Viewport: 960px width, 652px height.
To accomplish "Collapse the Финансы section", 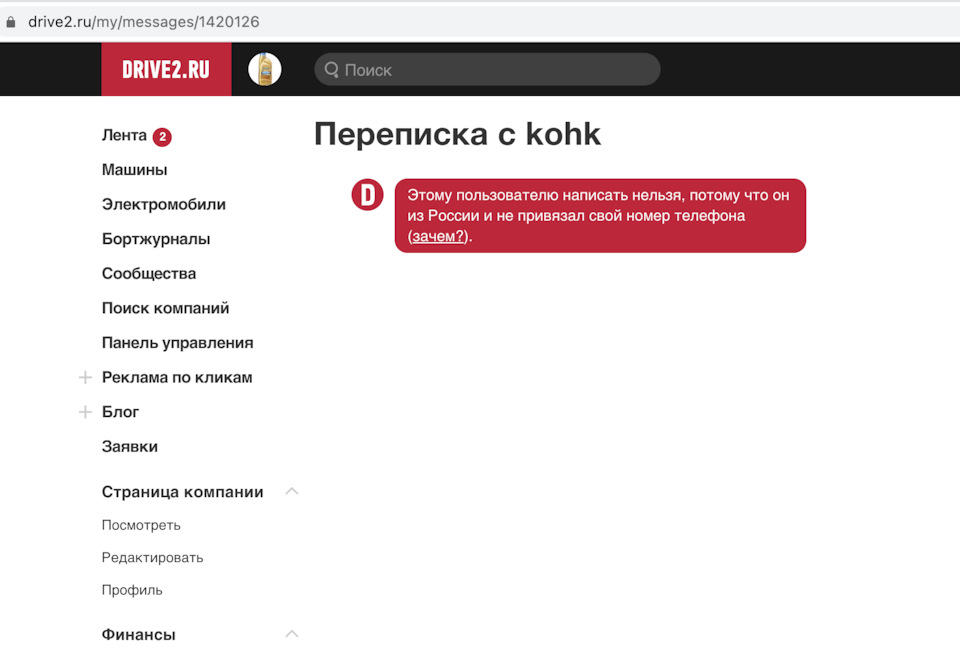I will click(292, 634).
